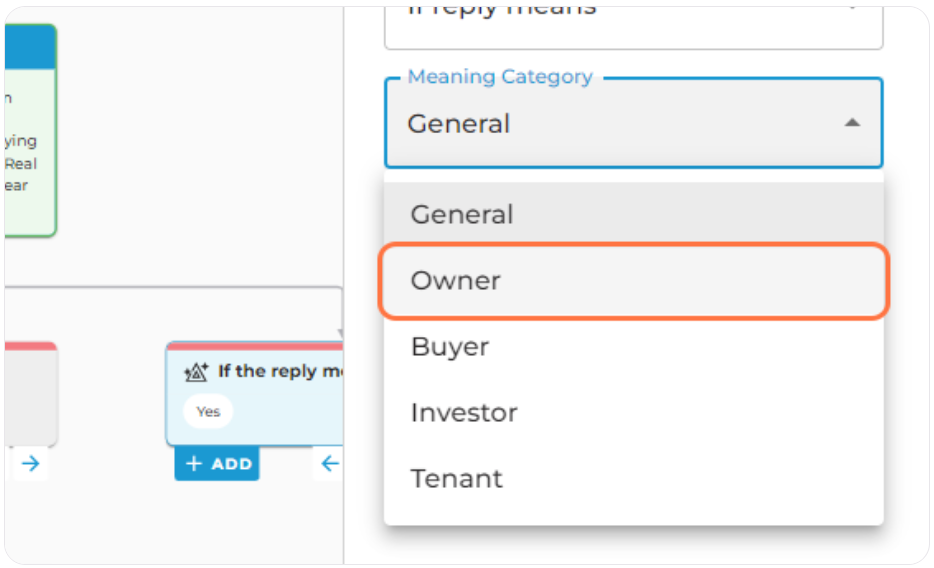Image resolution: width=934 pixels, height=568 pixels.
Task: Click the gray connector arrowhead above node
Action: pos(339,333)
